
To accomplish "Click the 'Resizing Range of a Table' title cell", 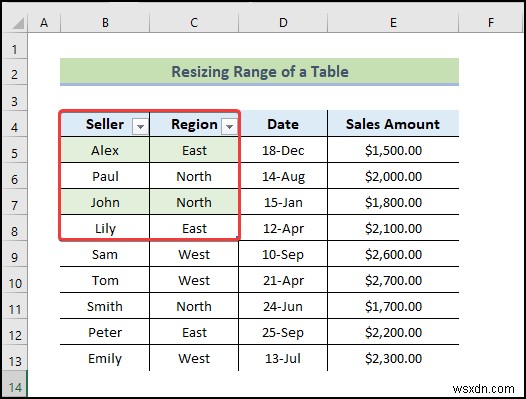I will click(x=259, y=72).
